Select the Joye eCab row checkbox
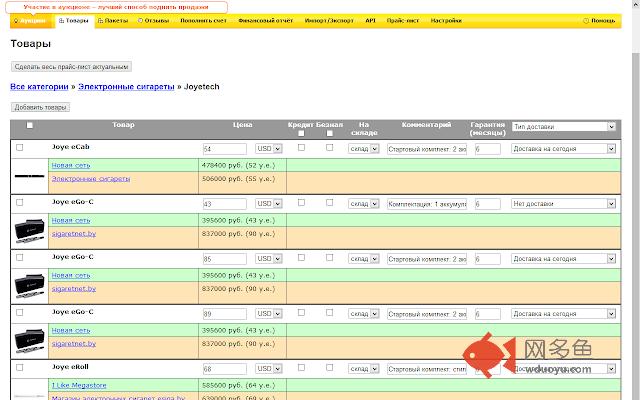This screenshot has width=640, height=400. tap(20, 147)
